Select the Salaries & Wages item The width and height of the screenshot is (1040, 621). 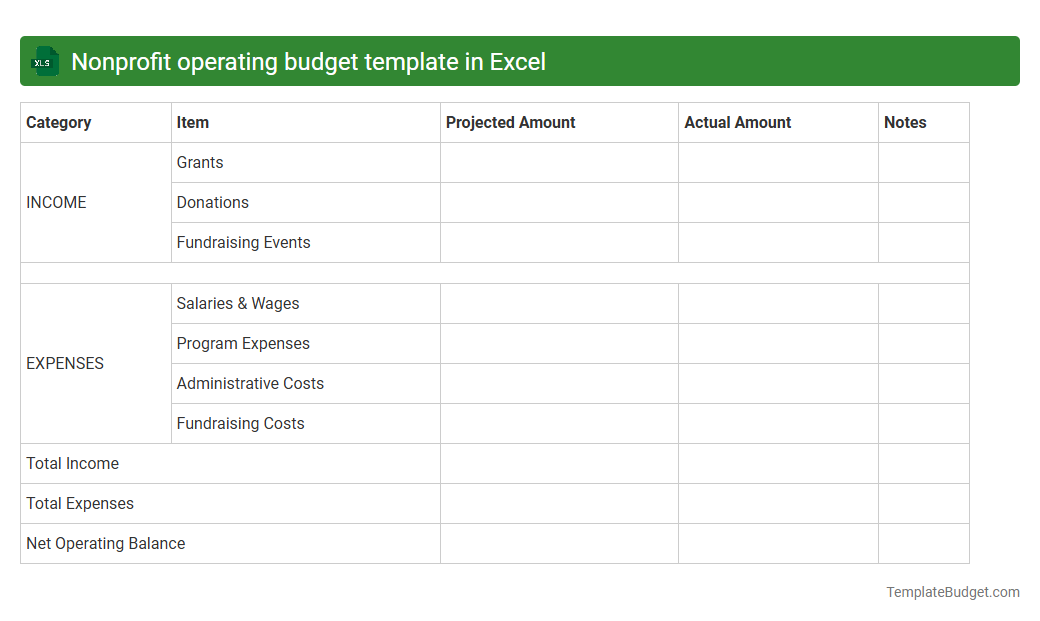pyautogui.click(x=237, y=303)
